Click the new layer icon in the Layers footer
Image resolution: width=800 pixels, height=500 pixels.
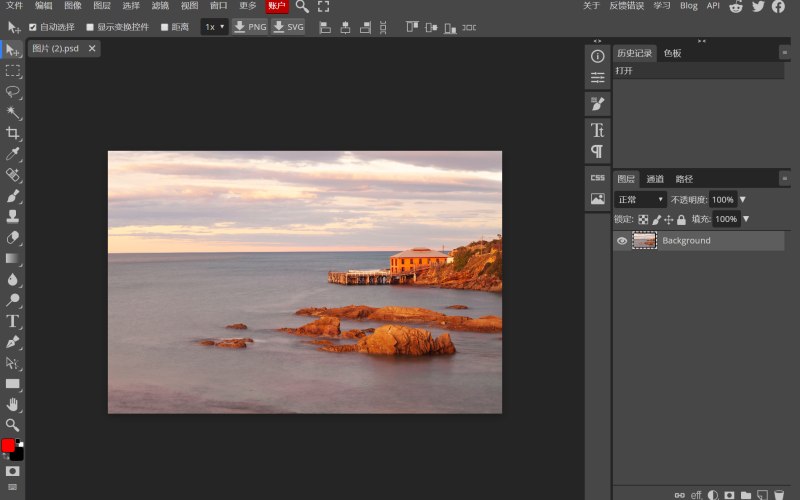coord(762,494)
